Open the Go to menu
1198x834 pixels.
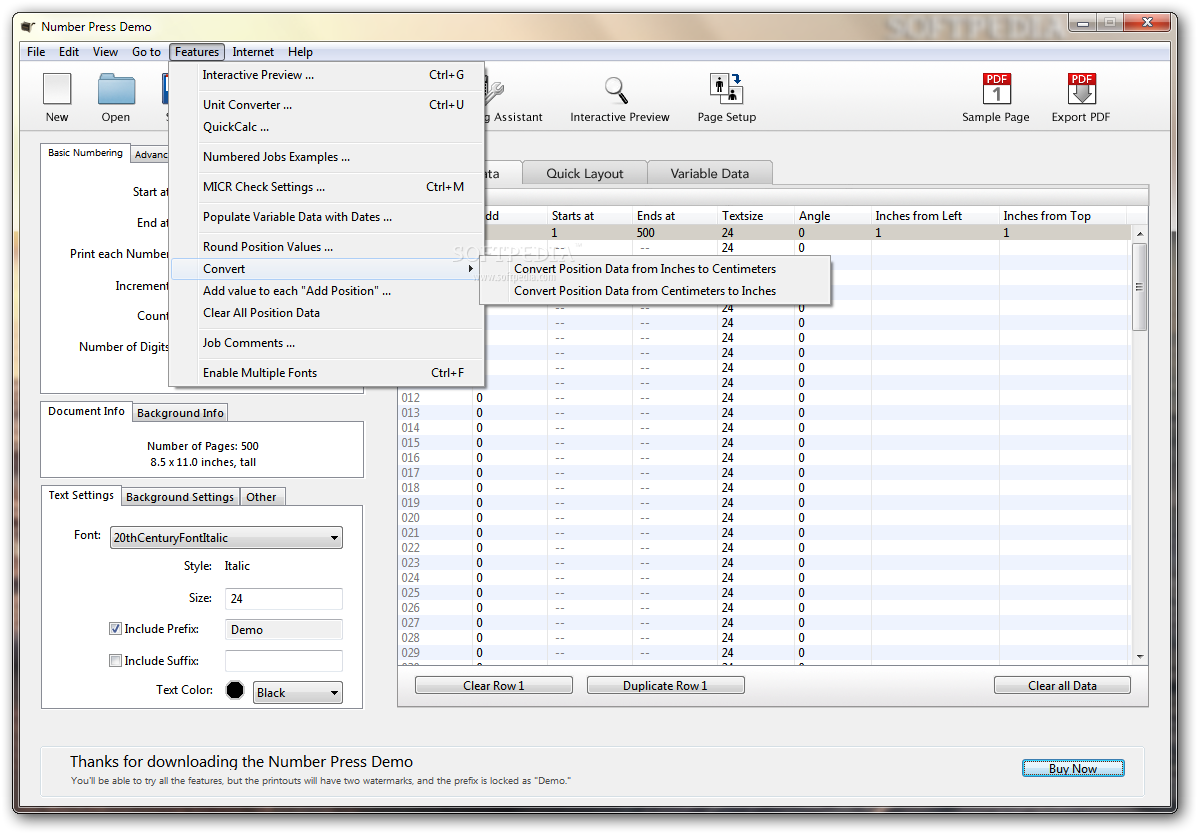pyautogui.click(x=146, y=52)
